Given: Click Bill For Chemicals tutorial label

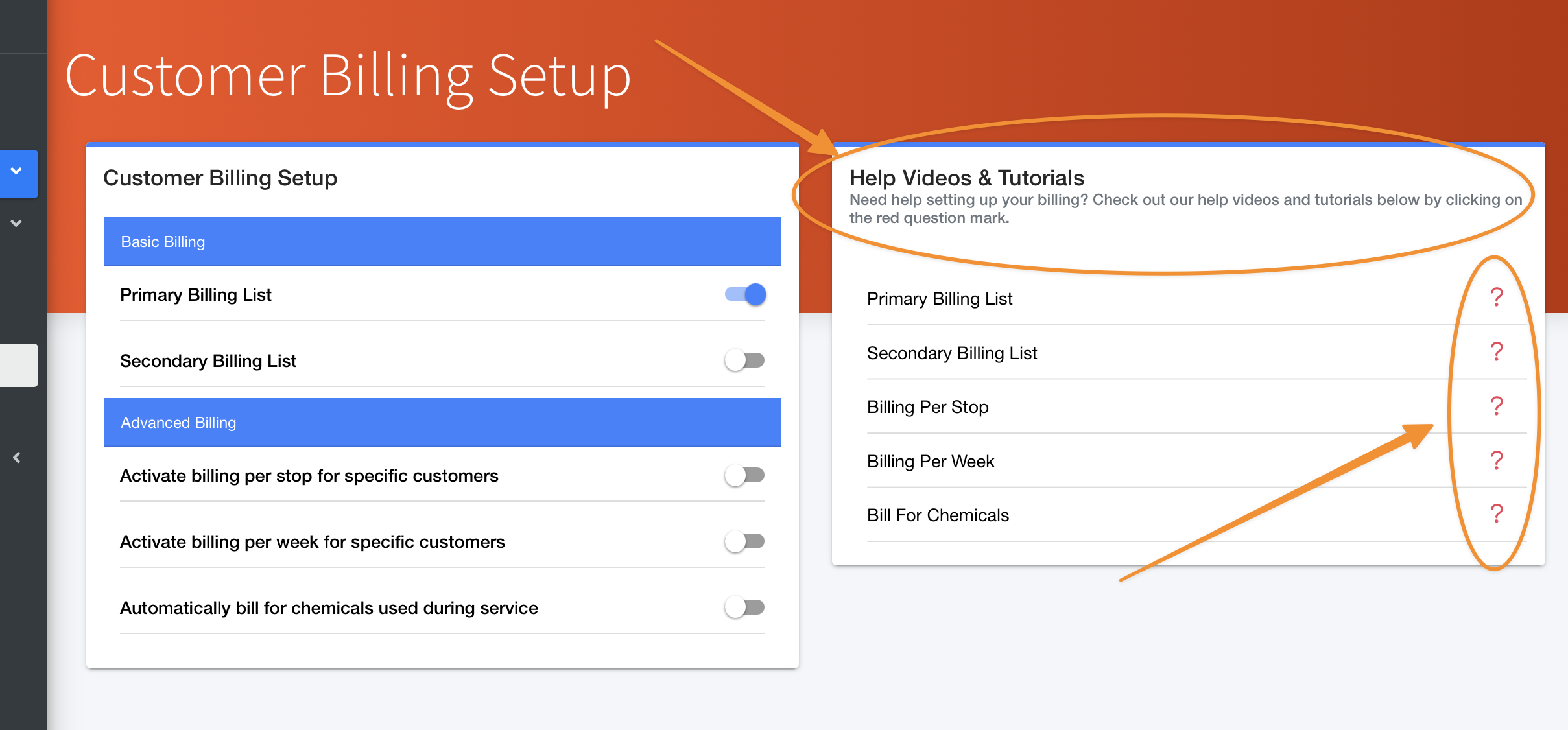Looking at the screenshot, I should pos(938,515).
